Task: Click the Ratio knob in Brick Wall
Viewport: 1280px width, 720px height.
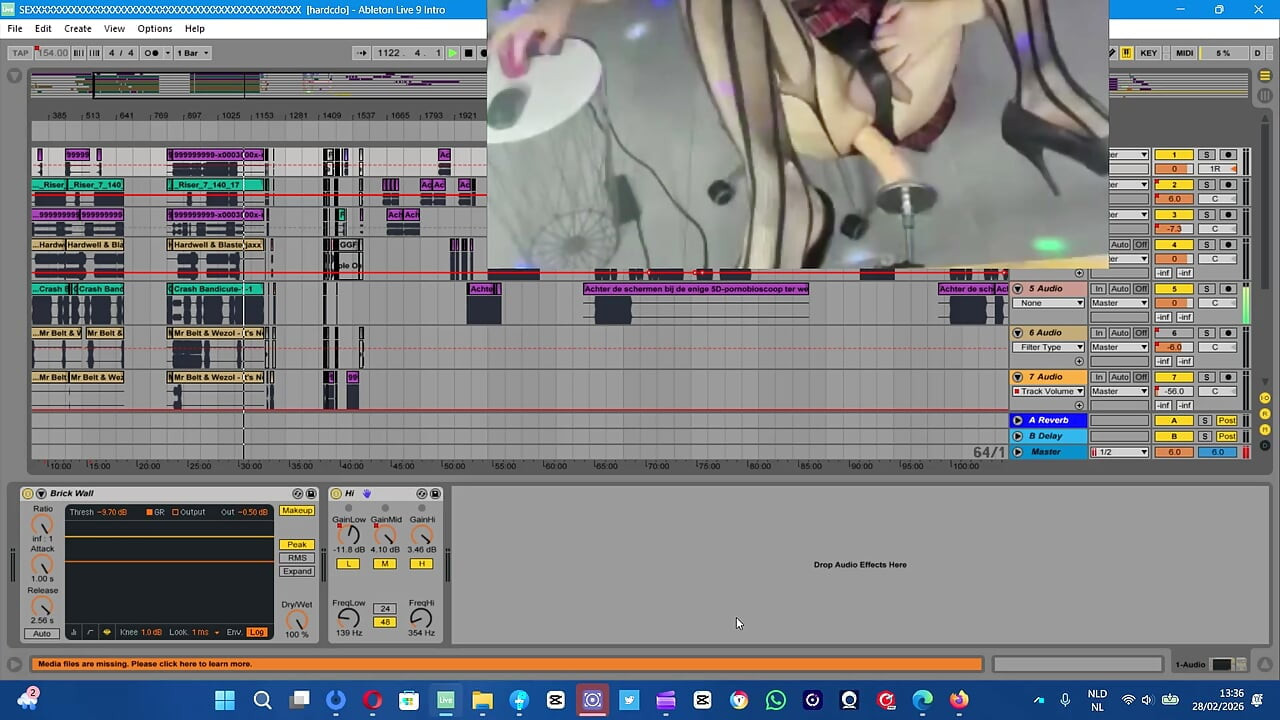Action: (x=42, y=525)
